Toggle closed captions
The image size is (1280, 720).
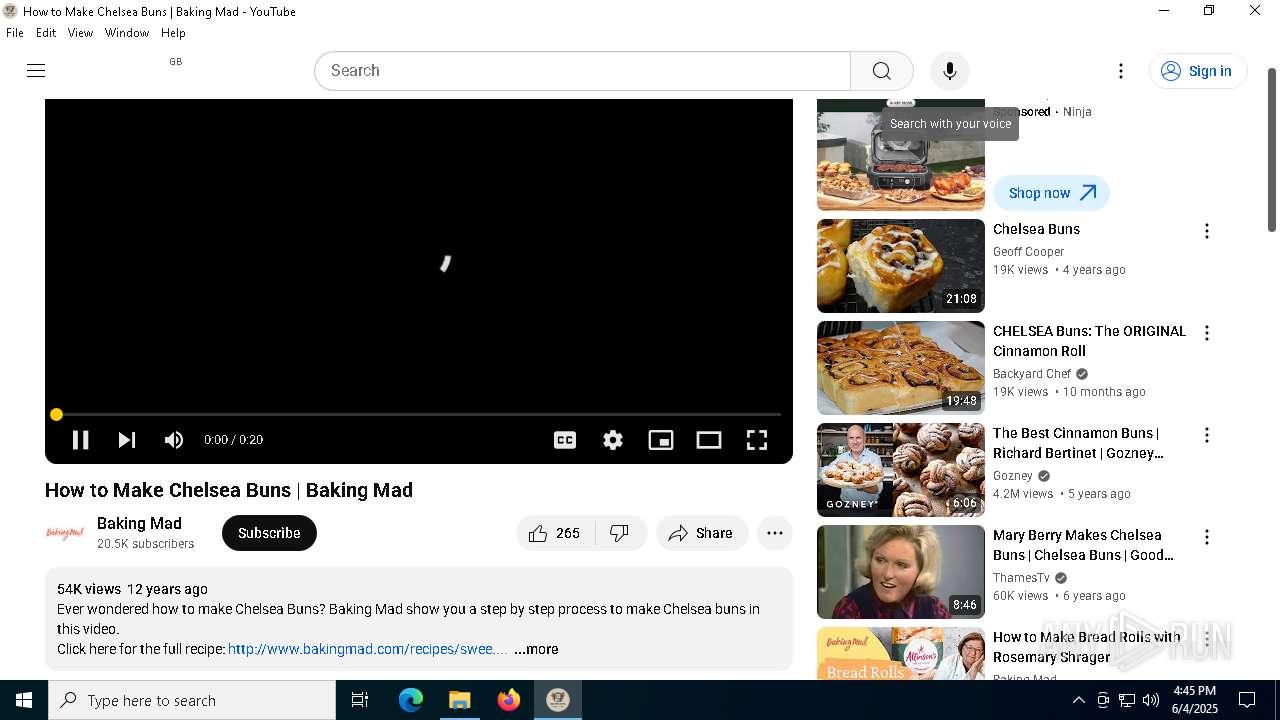(565, 440)
